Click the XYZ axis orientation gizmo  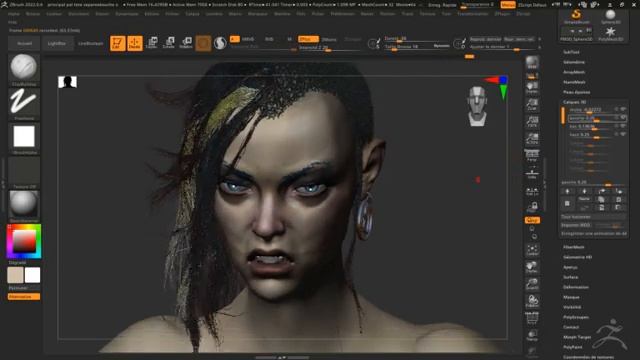(497, 87)
